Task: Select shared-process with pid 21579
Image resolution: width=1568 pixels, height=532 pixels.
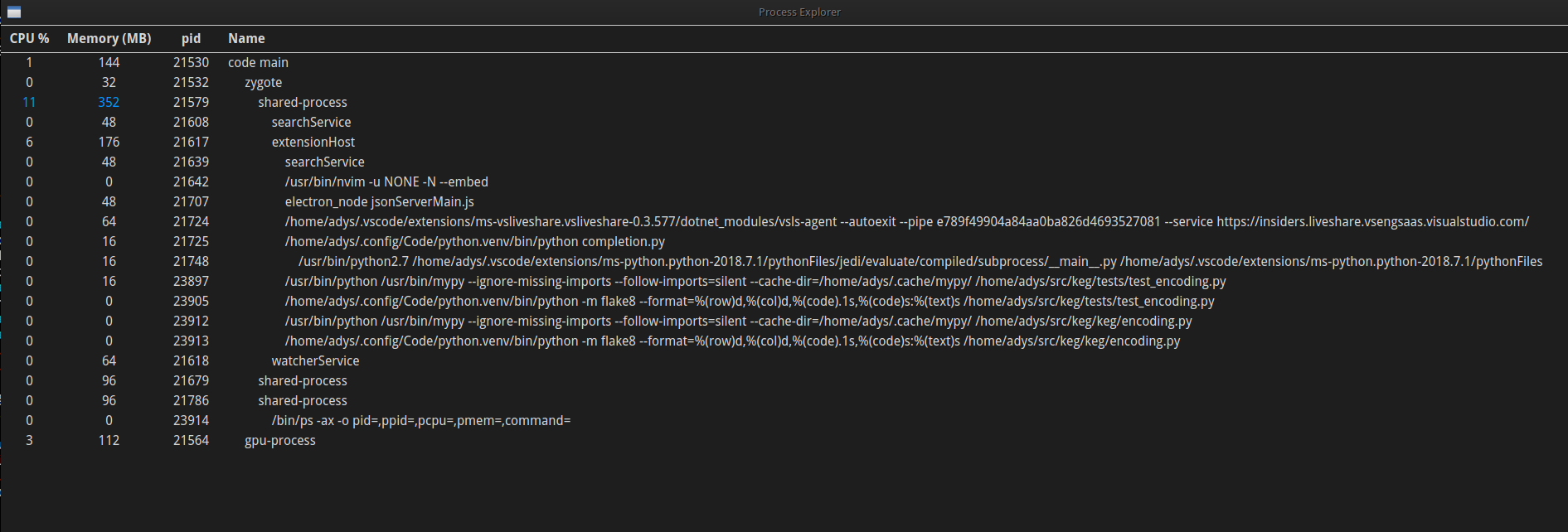Action: [x=303, y=102]
